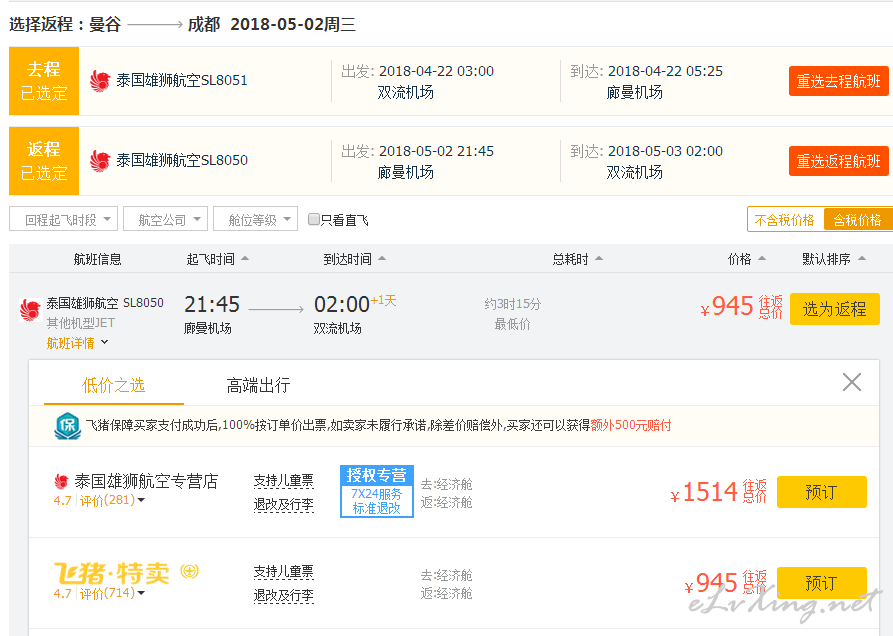Image resolution: width=893 pixels, height=636 pixels.
Task: Click the plus badge beside 飞猪·特卖
Action: pos(190,571)
